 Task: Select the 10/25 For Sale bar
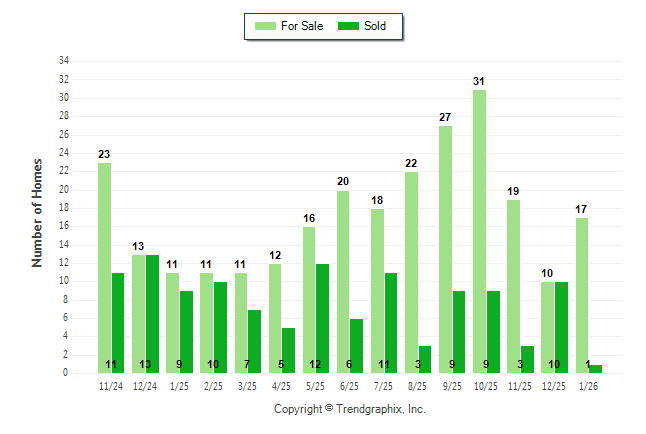click(x=480, y=231)
